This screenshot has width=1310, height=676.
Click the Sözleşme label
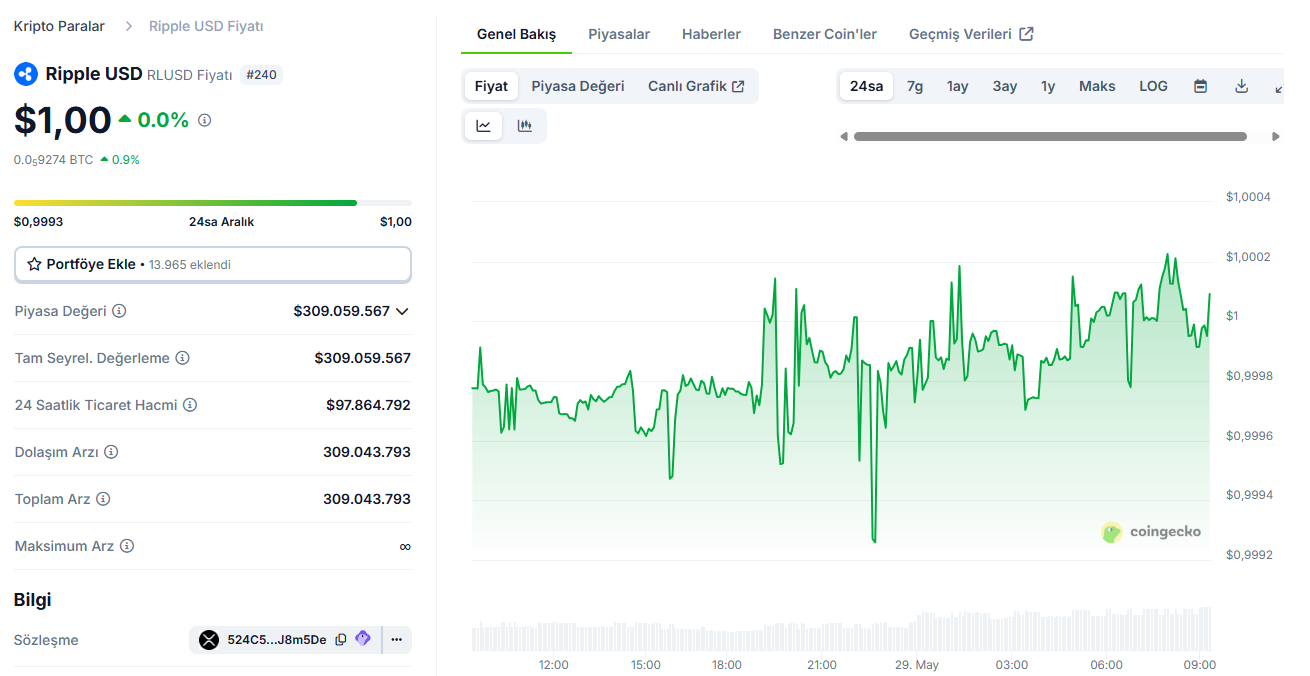tap(46, 640)
